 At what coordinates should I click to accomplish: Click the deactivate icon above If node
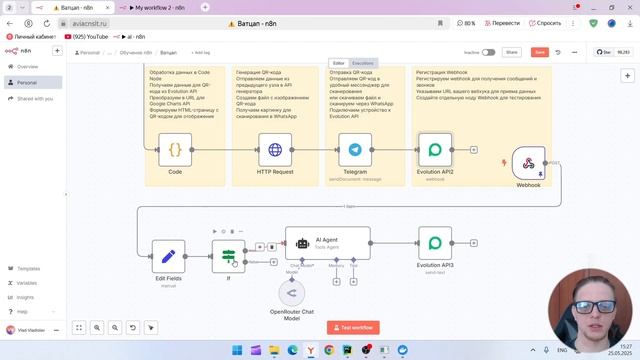(x=223, y=231)
